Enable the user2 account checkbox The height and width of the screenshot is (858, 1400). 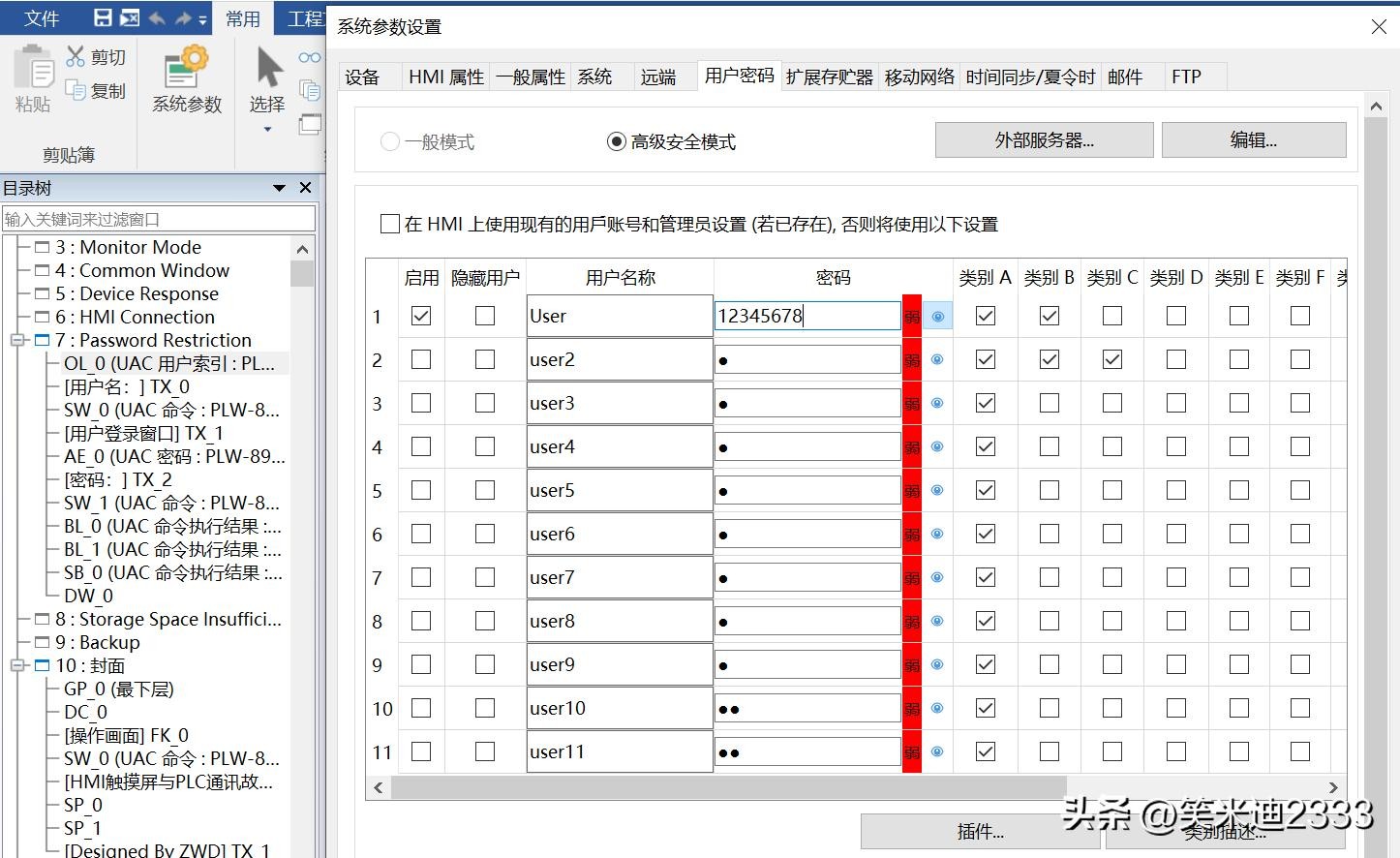point(421,360)
